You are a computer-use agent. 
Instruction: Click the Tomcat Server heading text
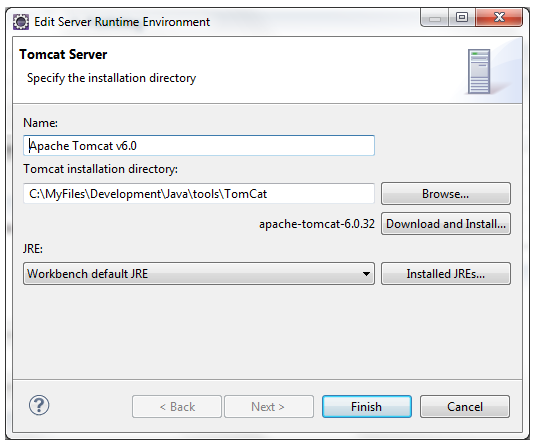[63, 55]
